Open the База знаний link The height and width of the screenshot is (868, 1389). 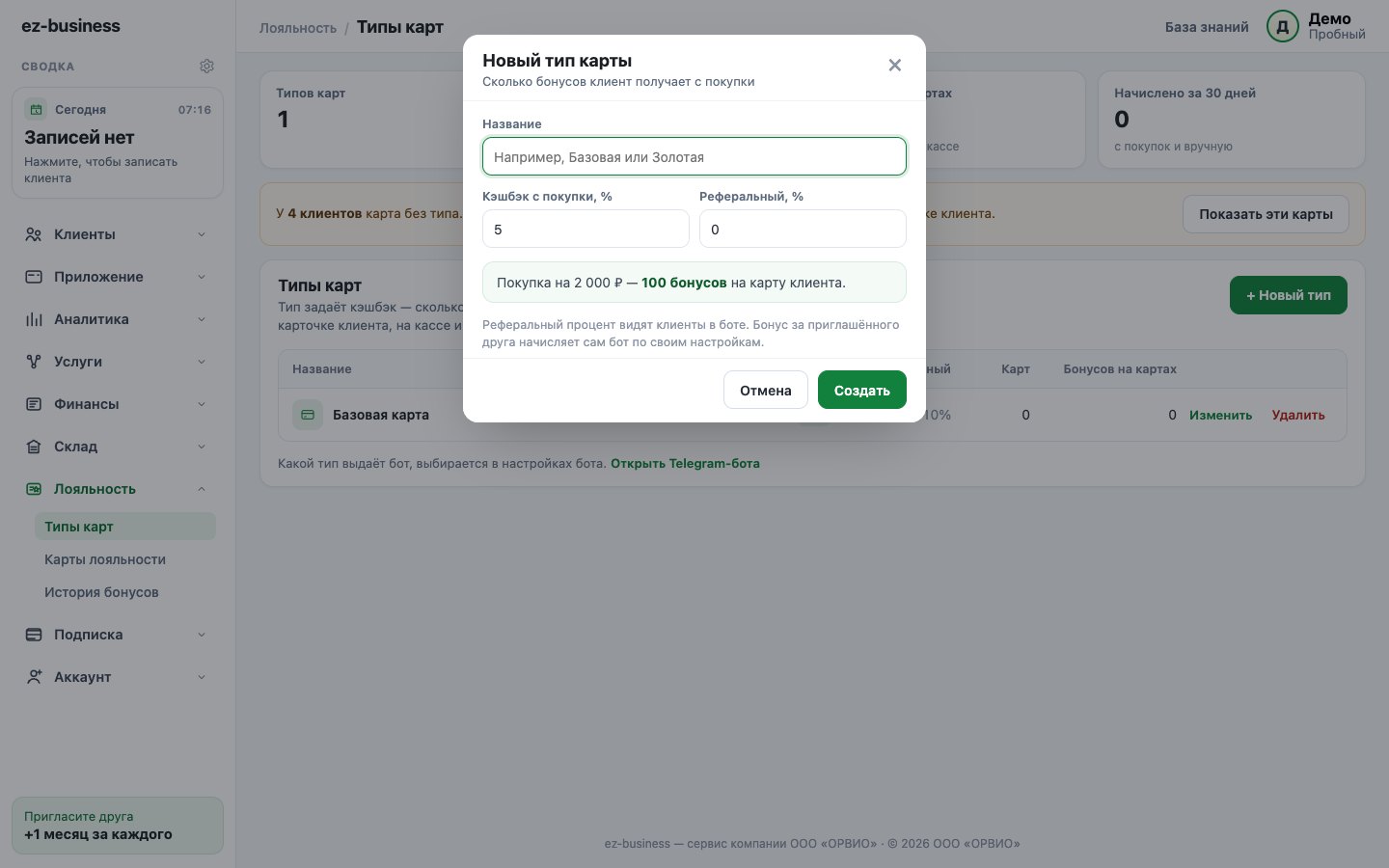(x=1207, y=27)
